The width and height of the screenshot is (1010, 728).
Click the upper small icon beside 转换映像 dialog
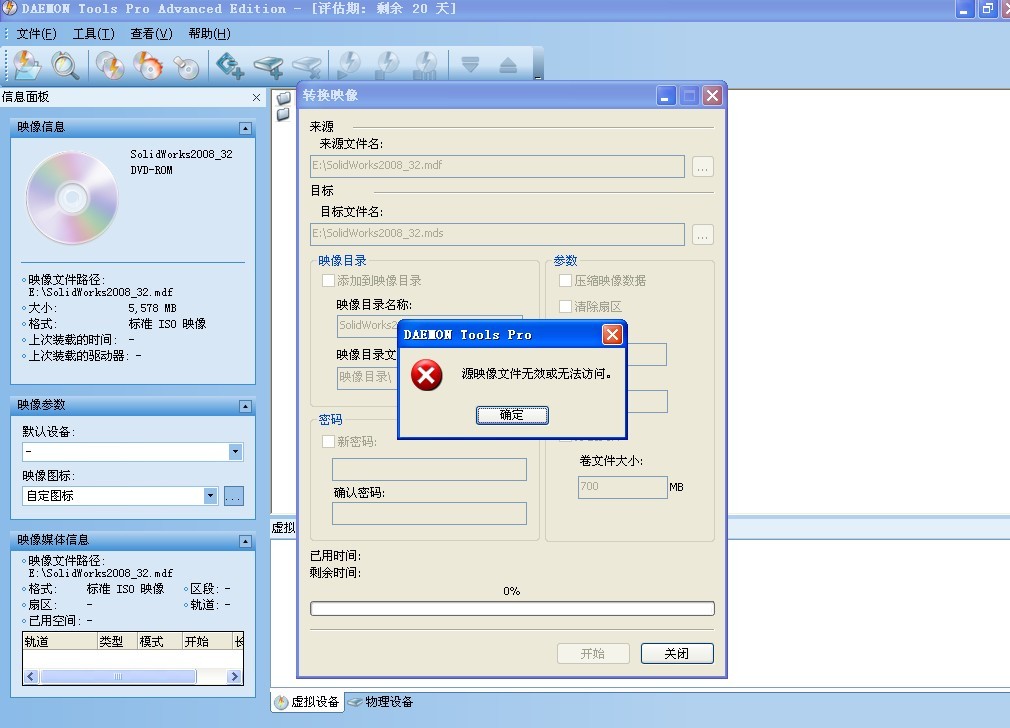(283, 99)
